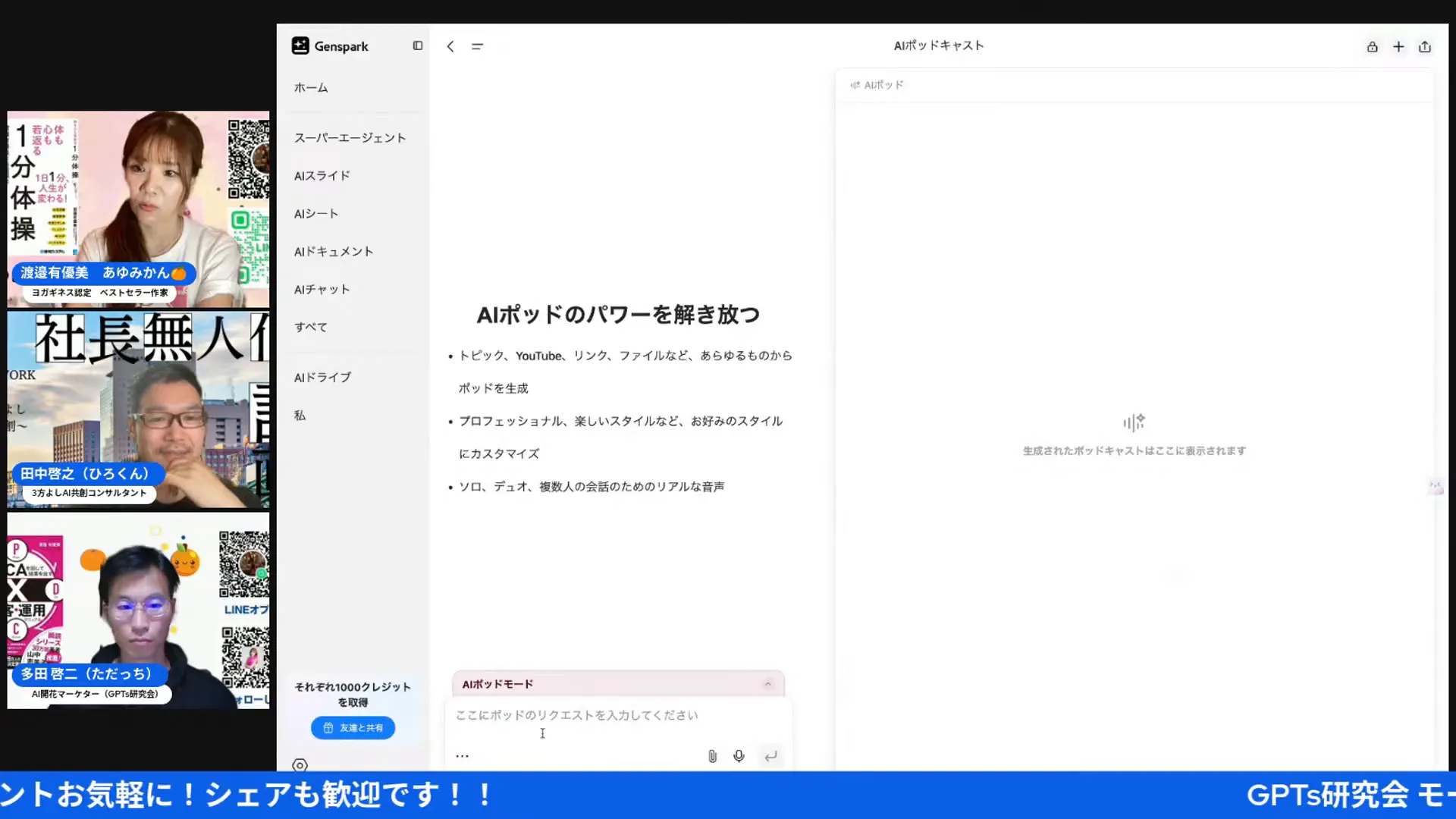This screenshot has width=1456, height=819.
Task: Click the 多田啓二 video thumbnail
Action: point(138,610)
